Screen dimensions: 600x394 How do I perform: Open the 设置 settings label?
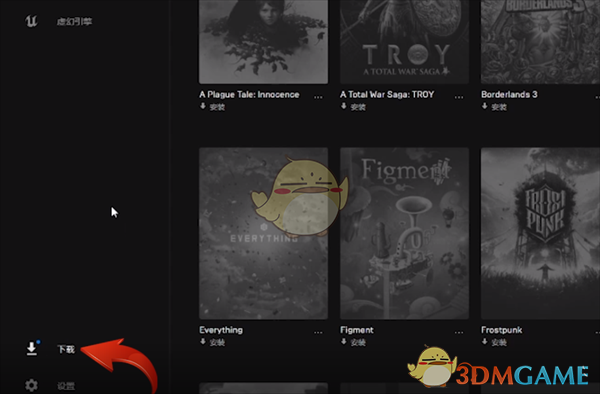point(66,386)
